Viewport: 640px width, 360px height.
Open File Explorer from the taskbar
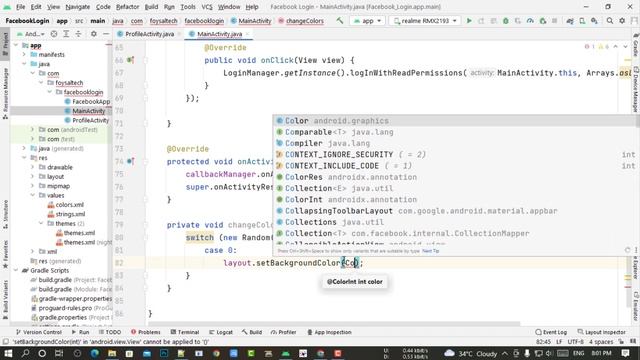(x=112, y=353)
